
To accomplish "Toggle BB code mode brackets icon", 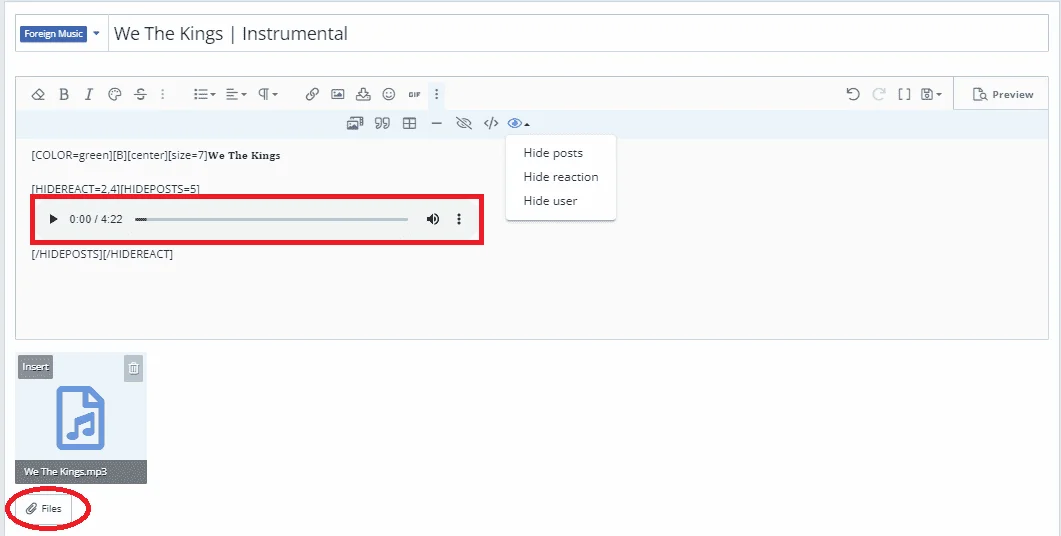I will tap(904, 95).
